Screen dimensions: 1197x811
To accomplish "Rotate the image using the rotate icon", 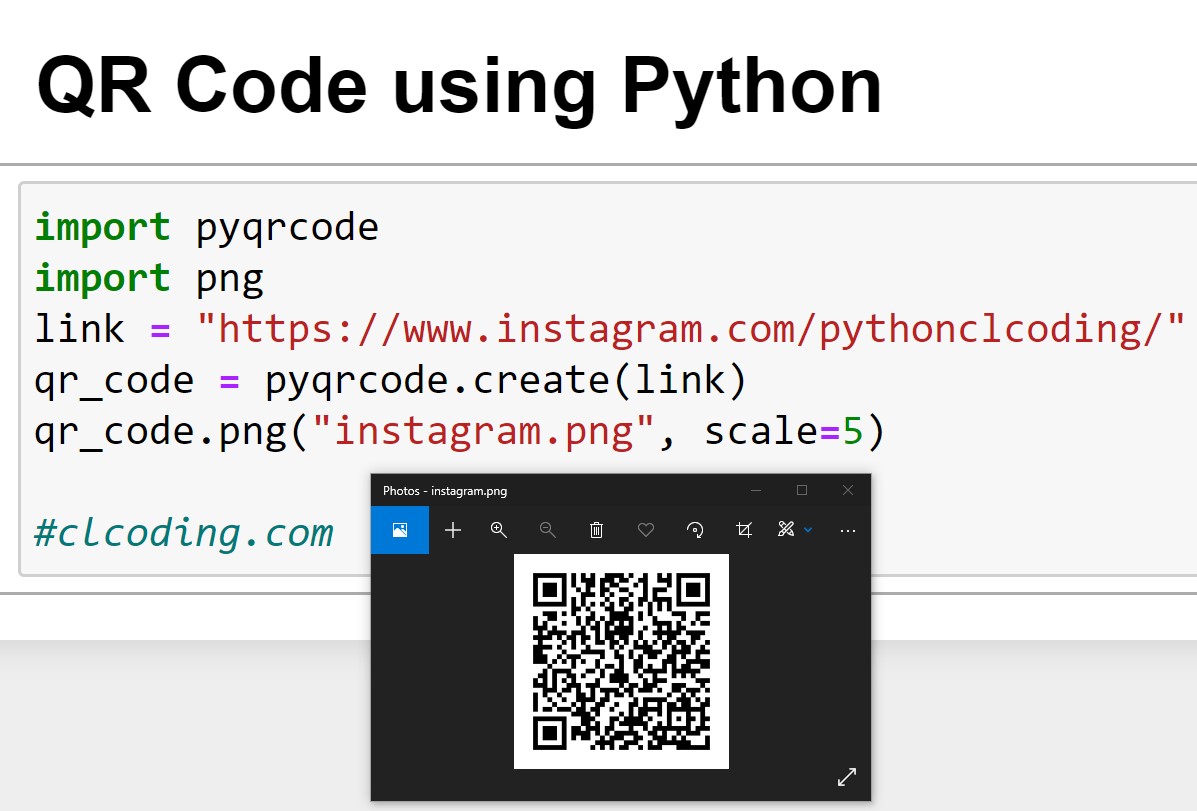I will [695, 530].
